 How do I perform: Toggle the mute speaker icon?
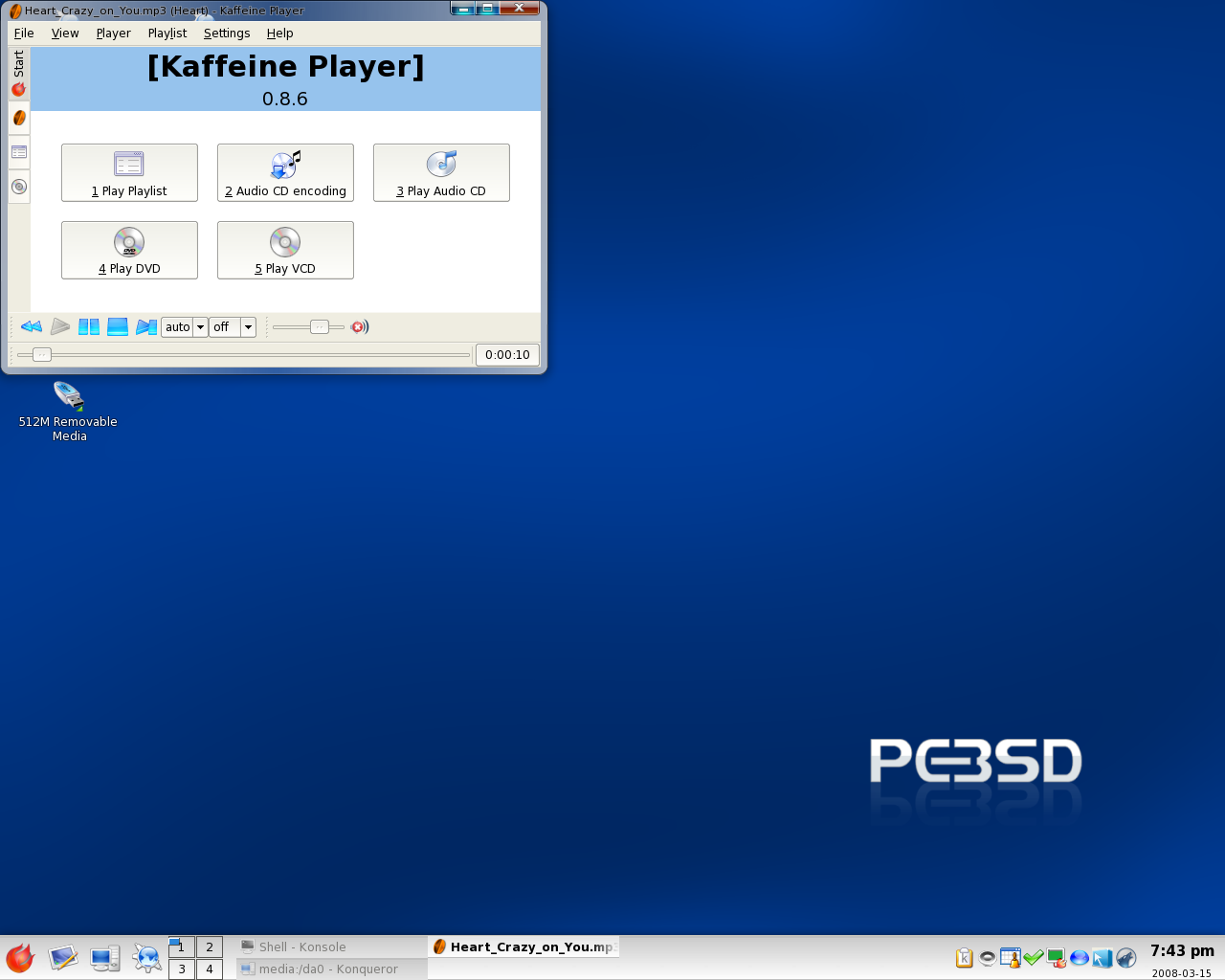360,327
